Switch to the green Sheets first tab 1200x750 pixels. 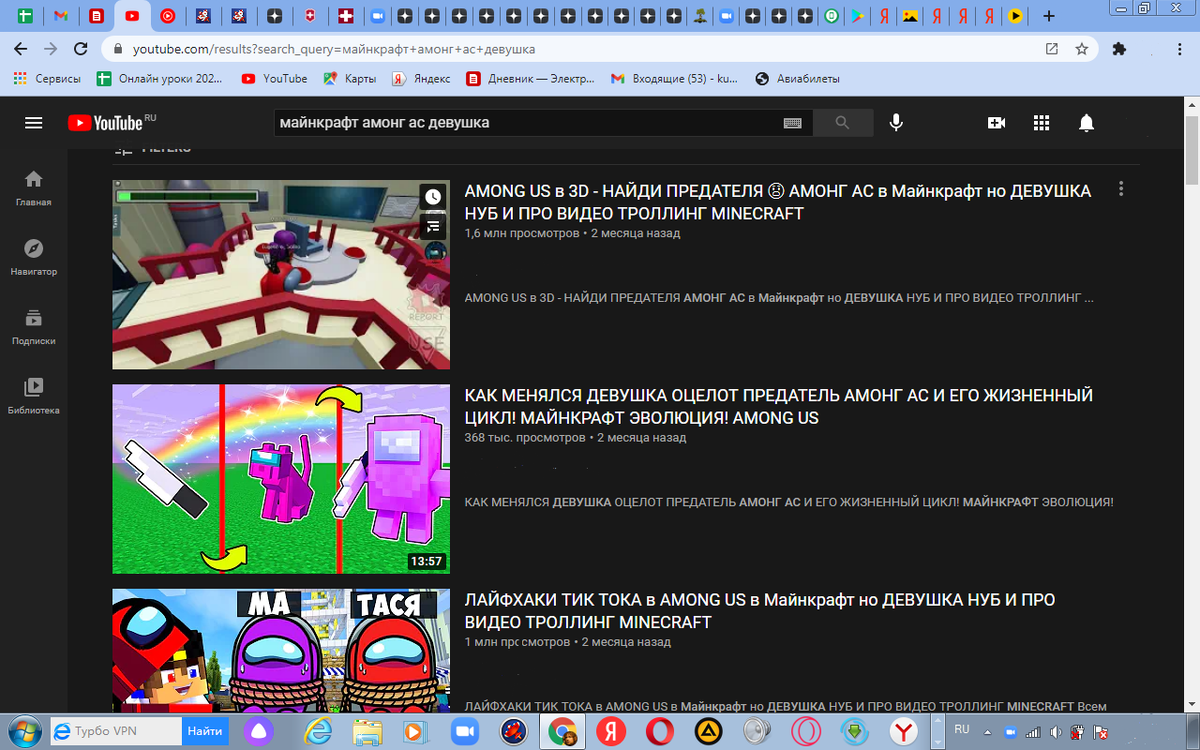pos(24,16)
